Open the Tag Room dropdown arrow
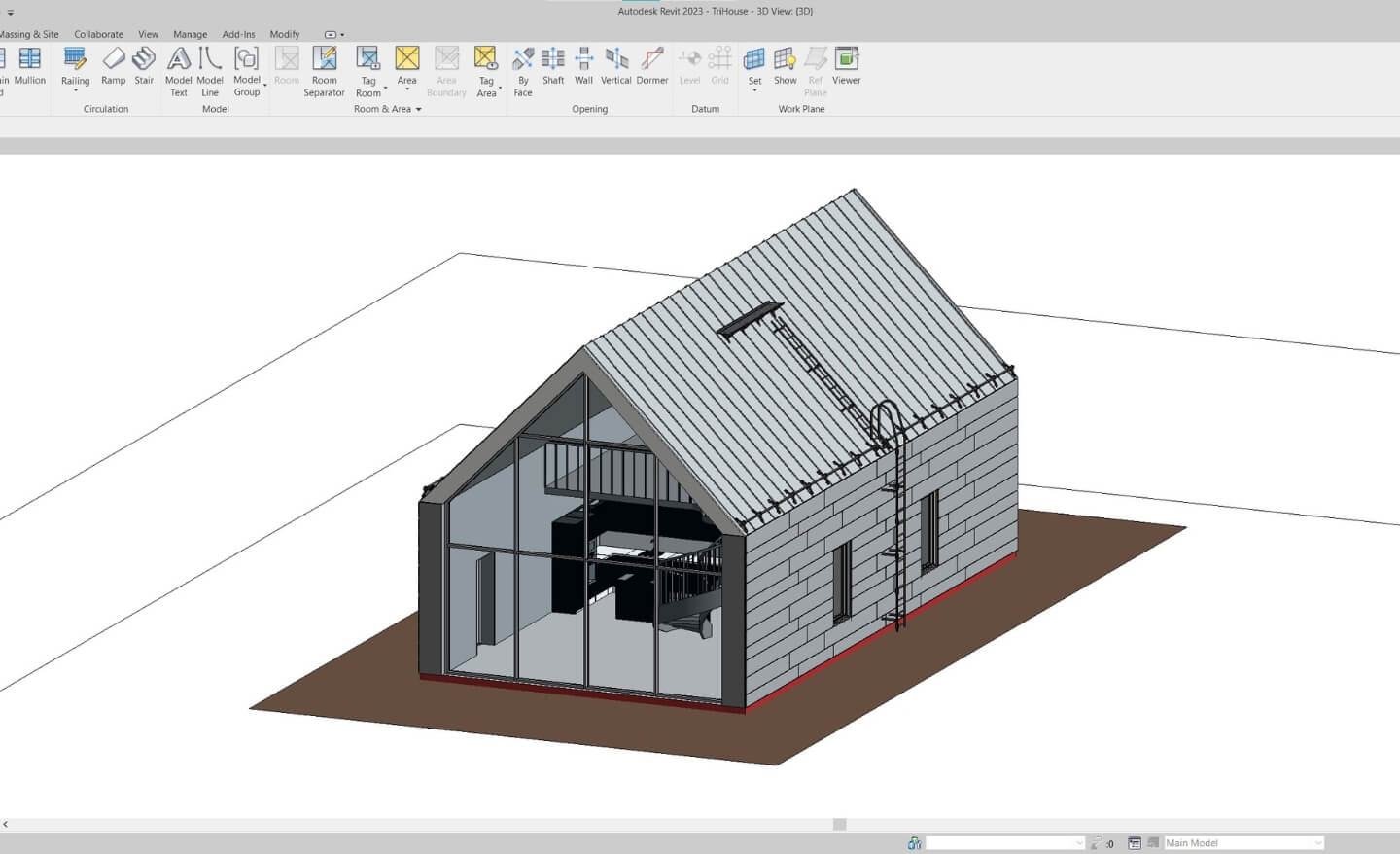Image resolution: width=1400 pixels, height=854 pixels. tap(386, 89)
